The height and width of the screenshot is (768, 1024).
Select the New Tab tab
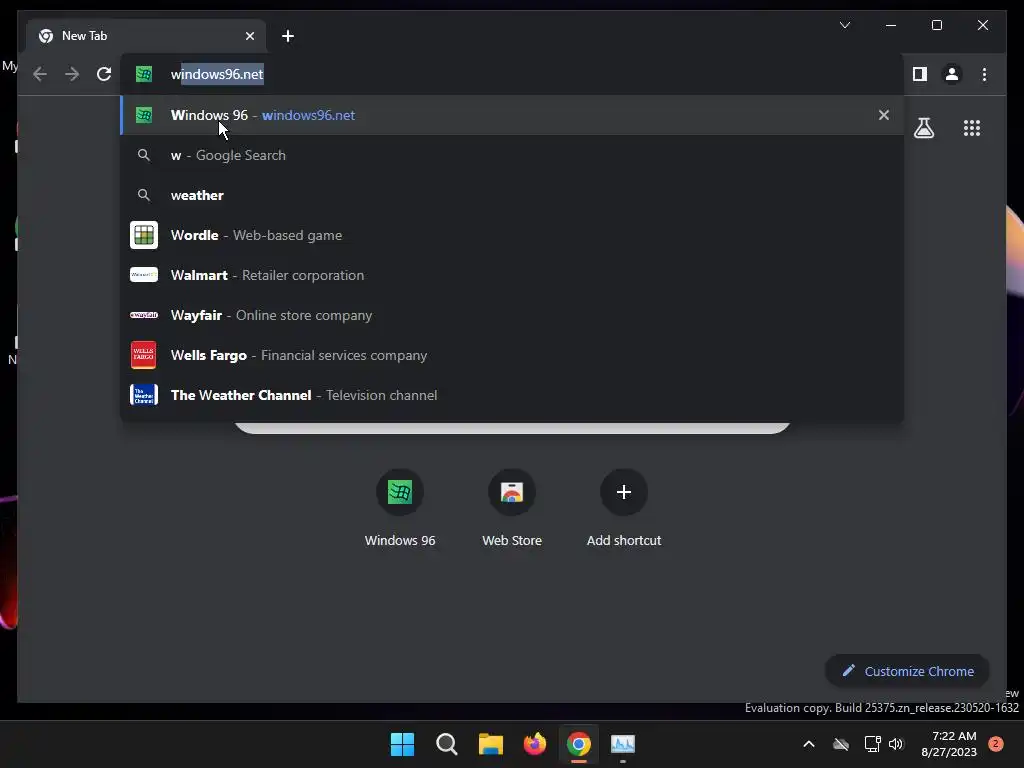tap(146, 36)
